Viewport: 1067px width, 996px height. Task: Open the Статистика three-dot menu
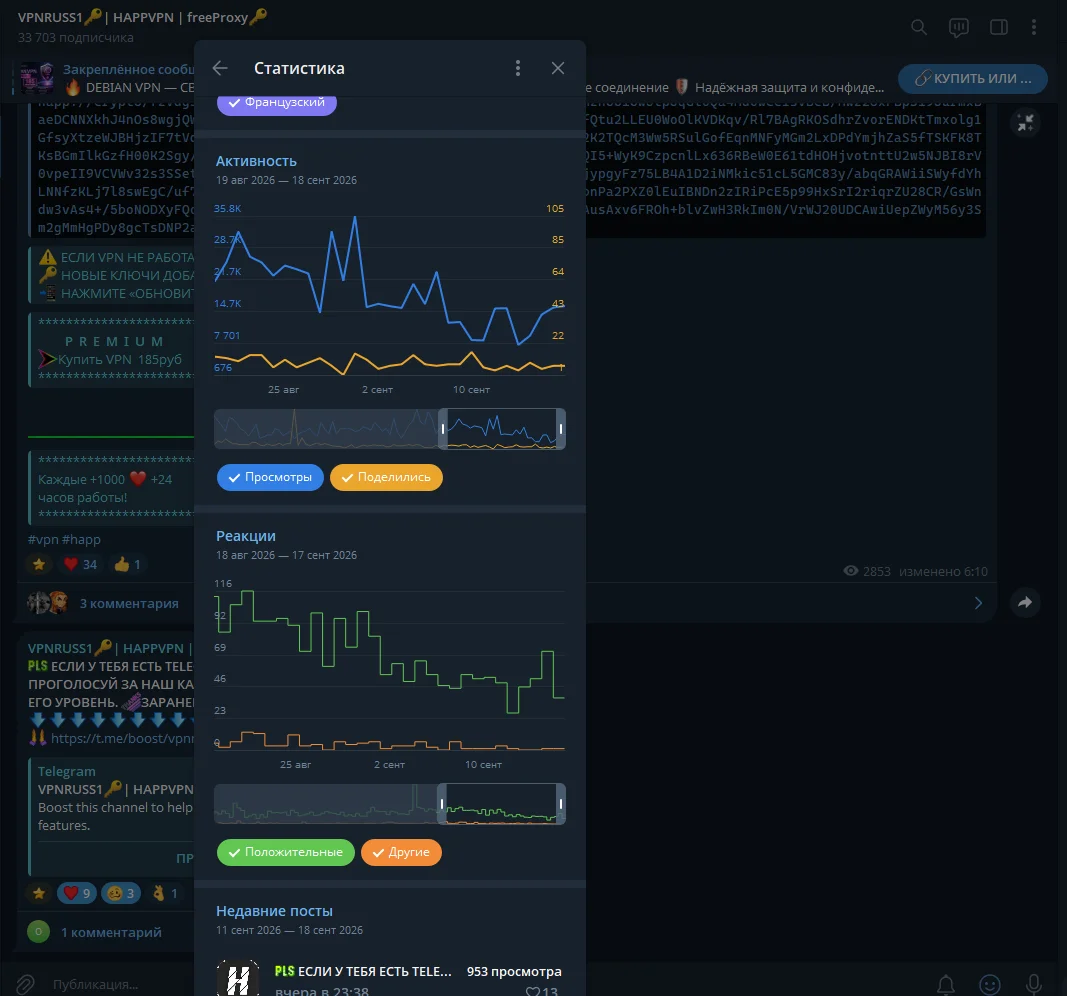click(518, 68)
